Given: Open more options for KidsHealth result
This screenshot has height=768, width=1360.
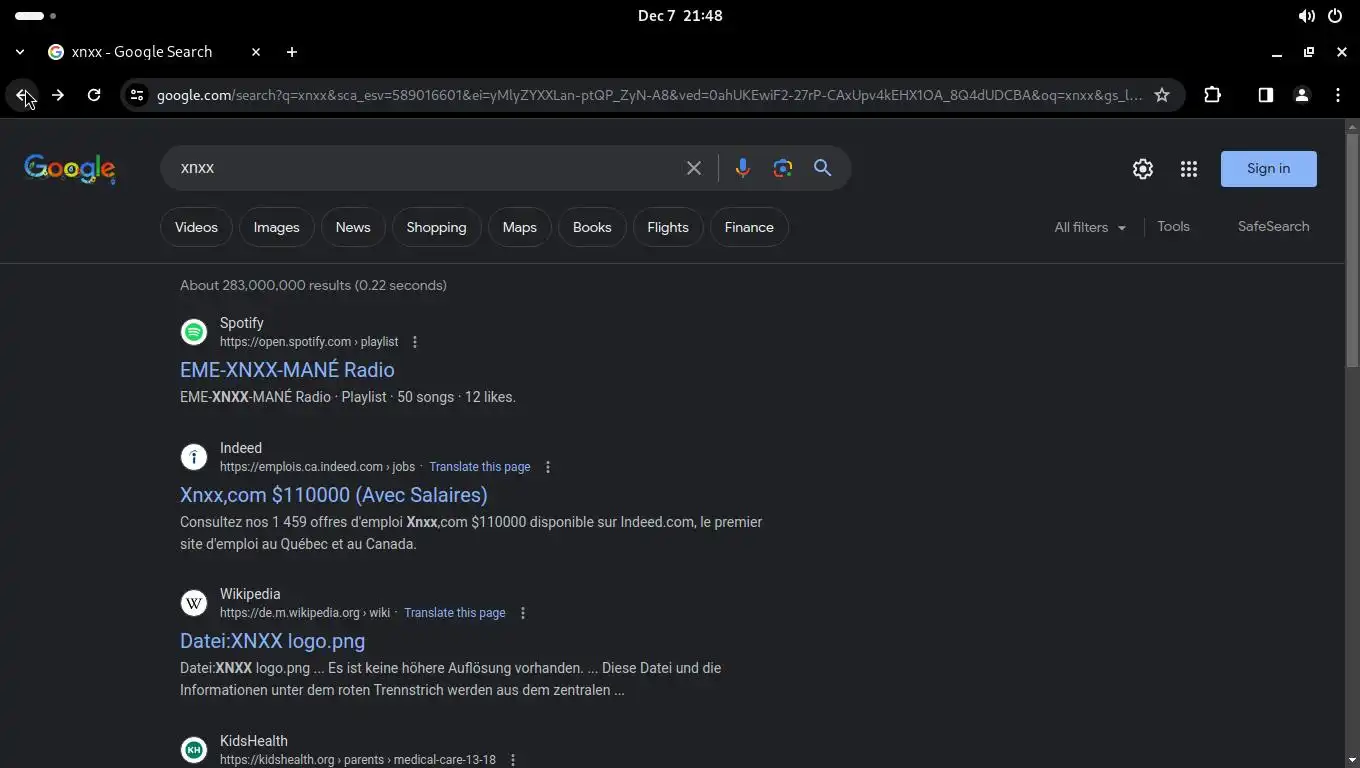Looking at the screenshot, I should [x=513, y=760].
